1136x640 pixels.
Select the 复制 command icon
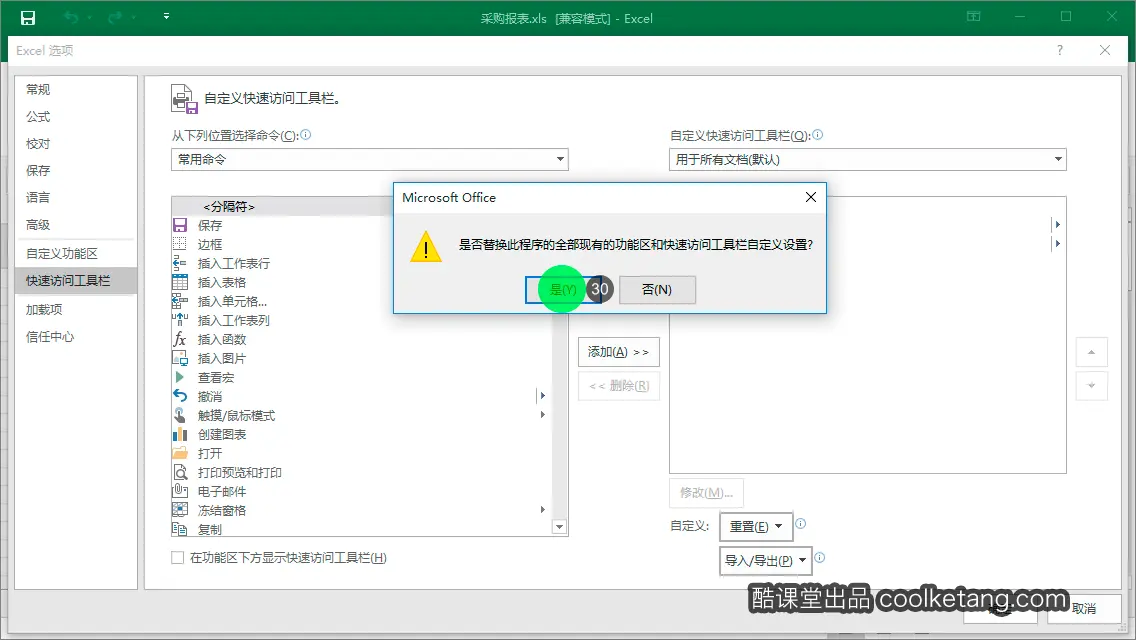click(x=180, y=529)
